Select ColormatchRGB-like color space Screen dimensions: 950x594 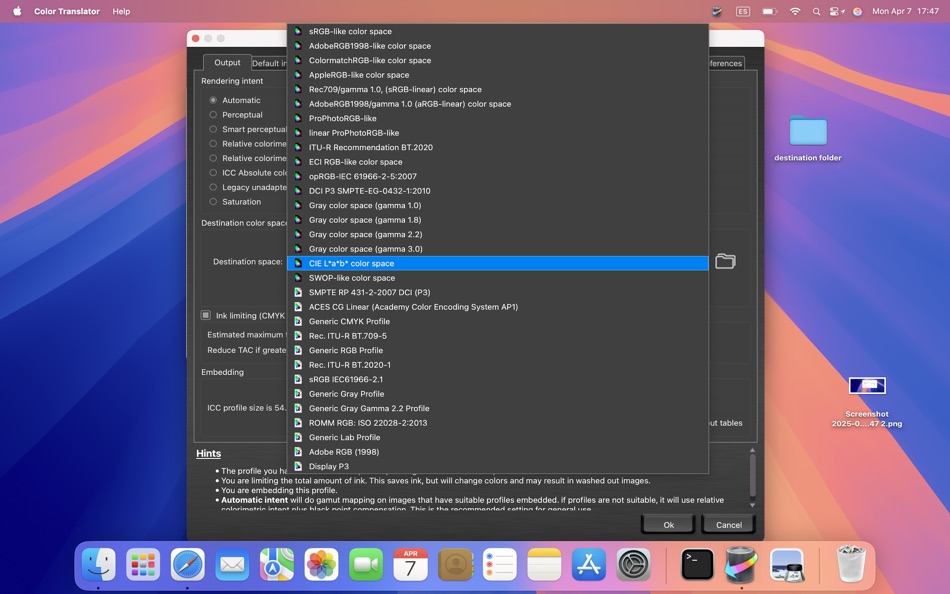point(497,60)
